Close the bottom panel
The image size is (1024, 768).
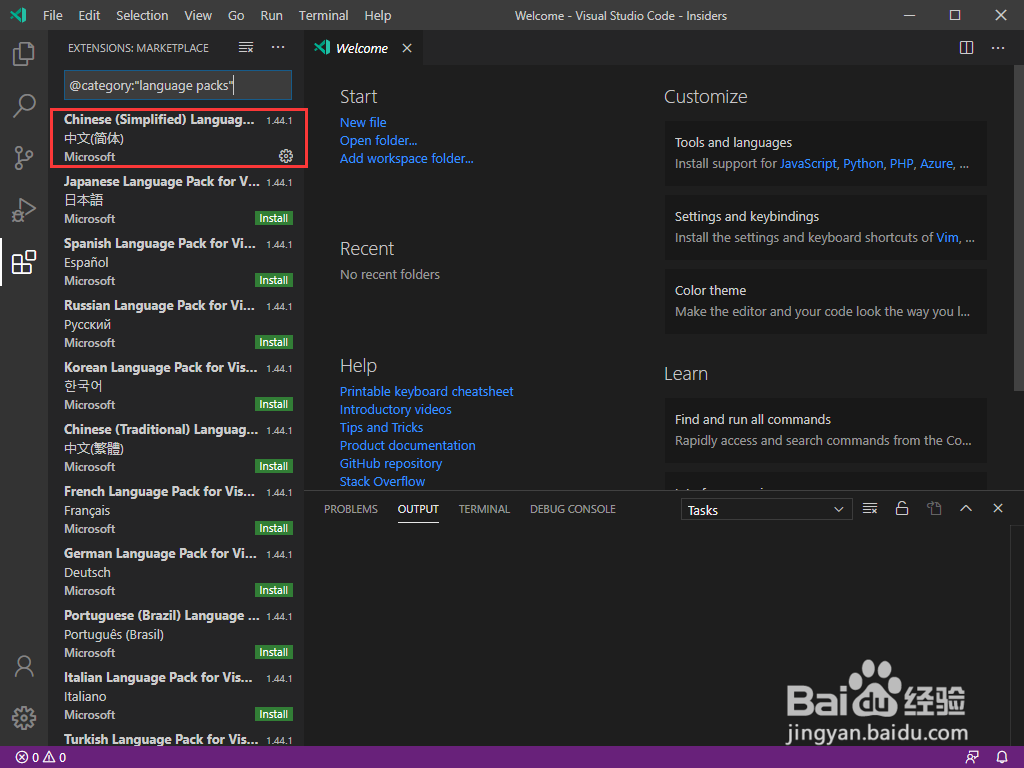point(998,509)
